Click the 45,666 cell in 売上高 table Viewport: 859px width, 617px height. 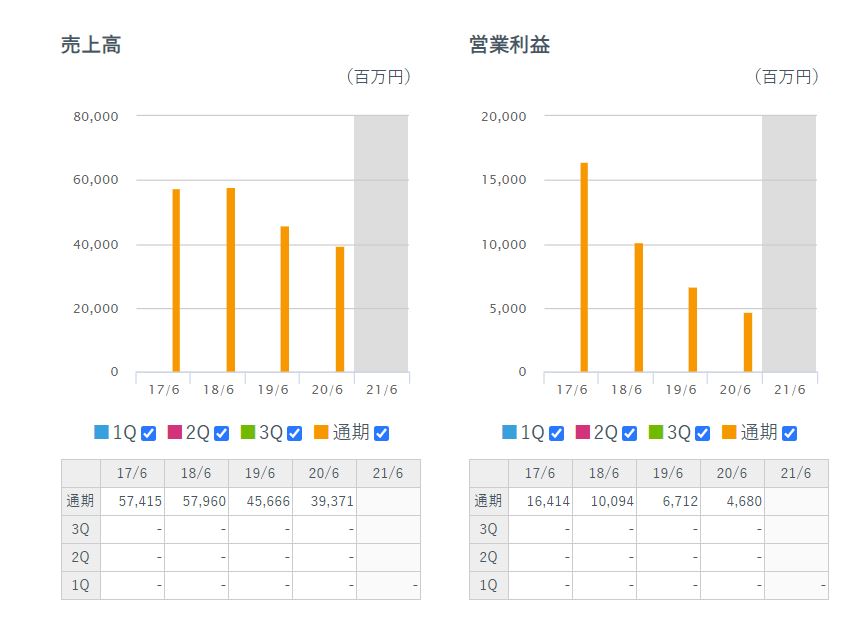pos(261,501)
